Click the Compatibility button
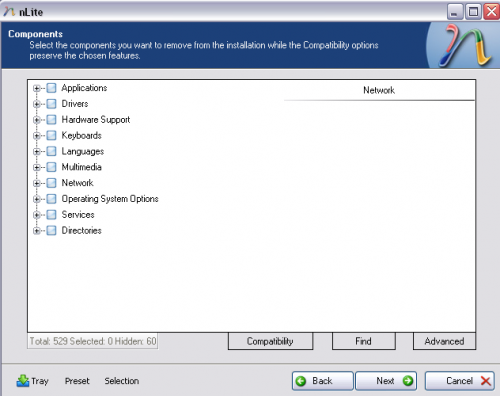The height and width of the screenshot is (396, 500). point(270,341)
